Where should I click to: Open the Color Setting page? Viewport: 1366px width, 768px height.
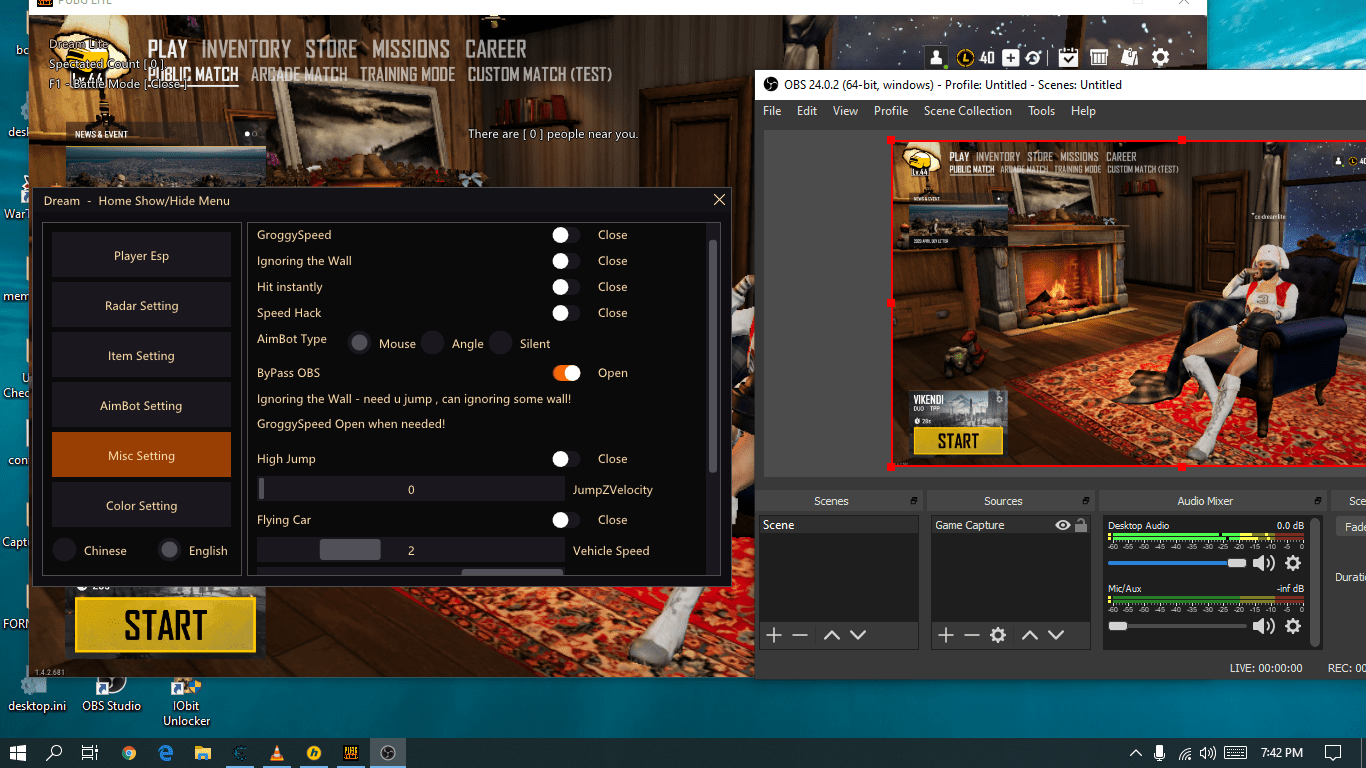click(x=141, y=505)
